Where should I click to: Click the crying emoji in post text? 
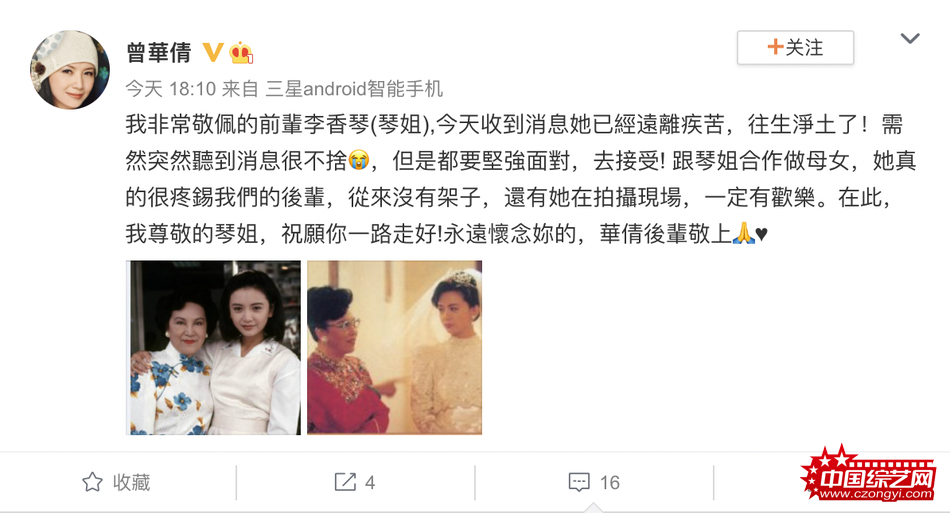pyautogui.click(x=359, y=161)
